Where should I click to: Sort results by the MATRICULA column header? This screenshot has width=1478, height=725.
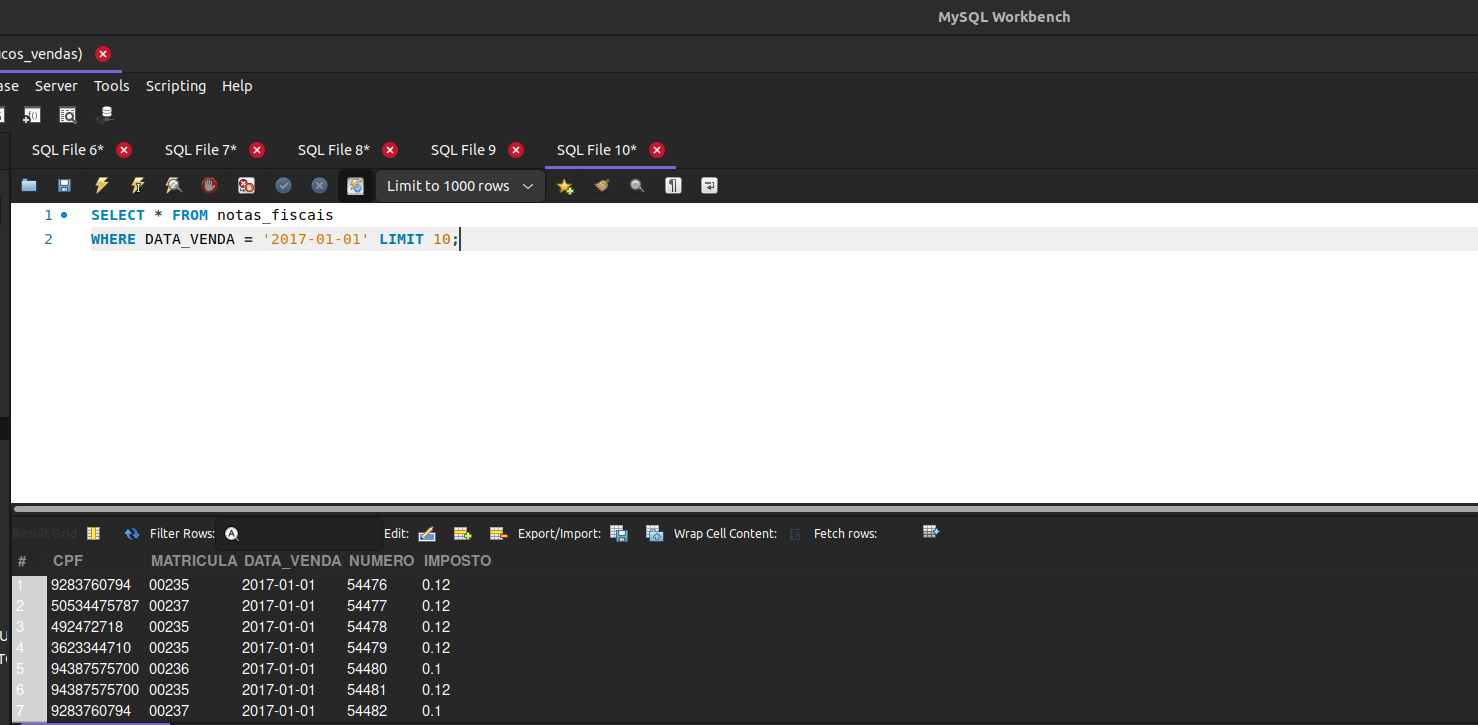point(194,561)
